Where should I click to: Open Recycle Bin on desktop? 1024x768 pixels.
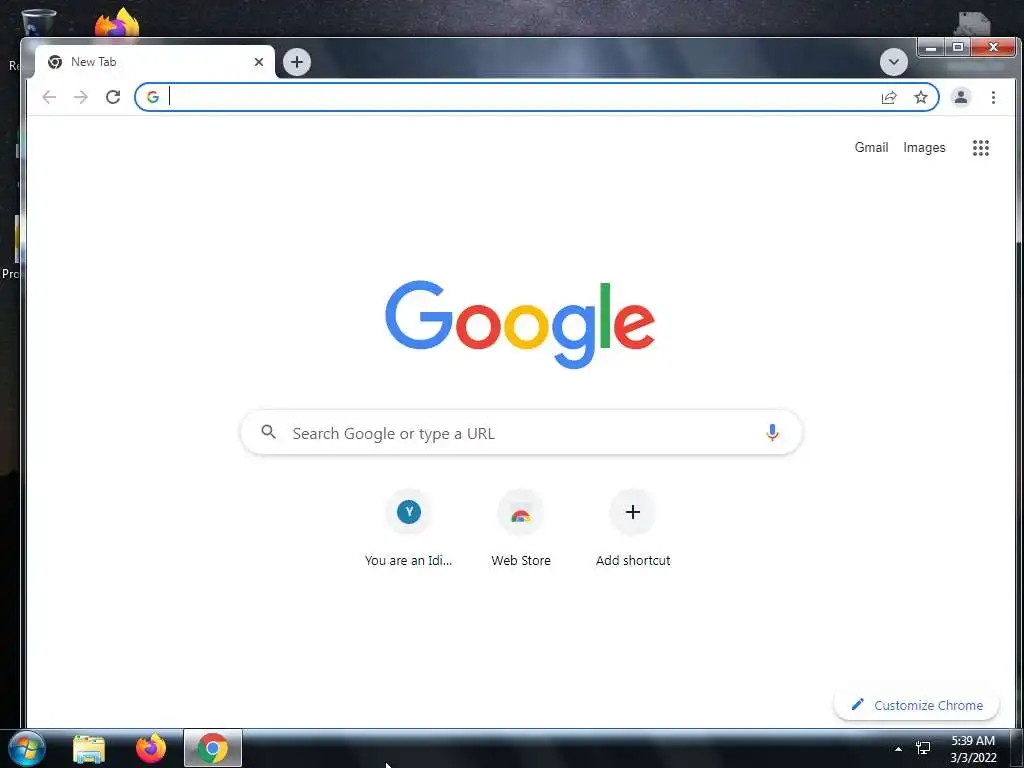(37, 23)
